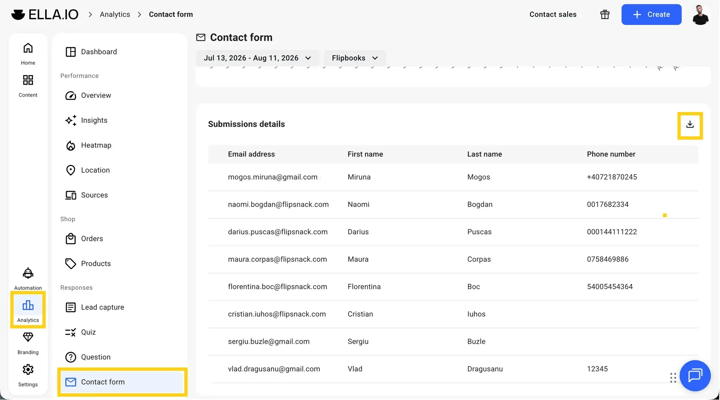Select email sergiu.buzle@gmail.com
The image size is (720, 400).
(269, 342)
